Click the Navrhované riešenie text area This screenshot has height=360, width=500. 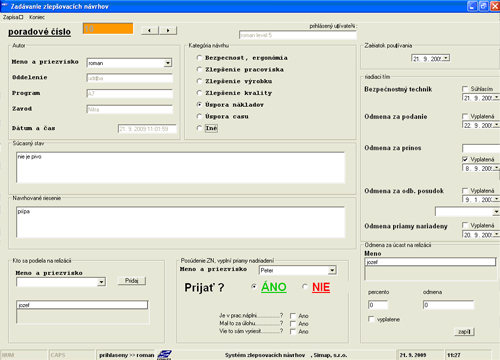coord(180,222)
